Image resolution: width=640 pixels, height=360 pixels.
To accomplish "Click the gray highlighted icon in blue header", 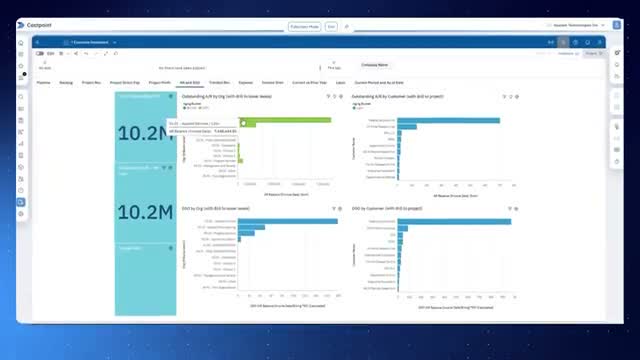I will (x=563, y=42).
